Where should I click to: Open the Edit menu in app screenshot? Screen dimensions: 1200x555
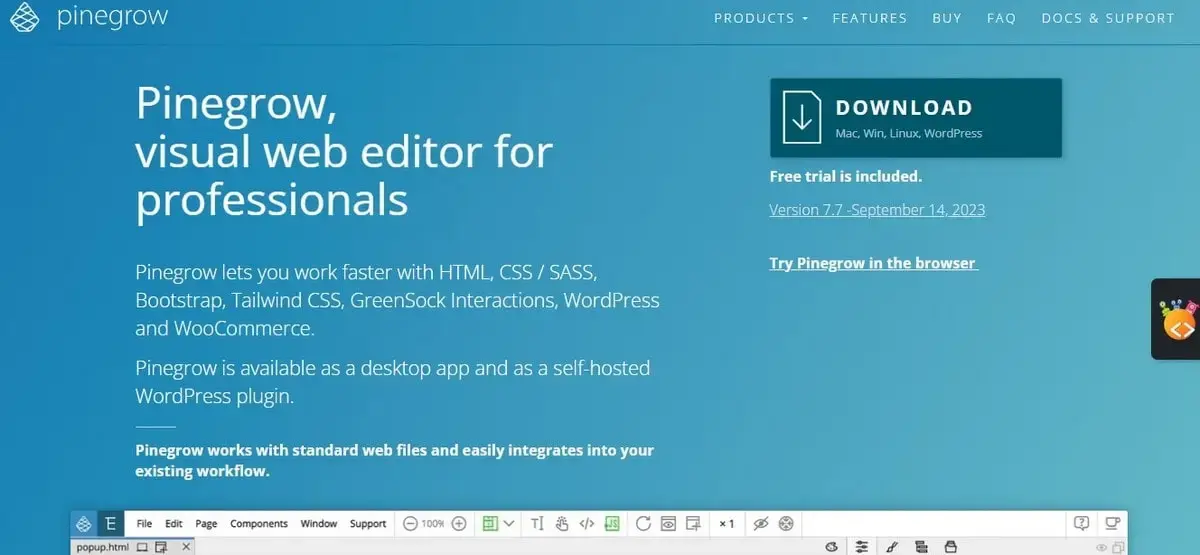click(x=174, y=524)
